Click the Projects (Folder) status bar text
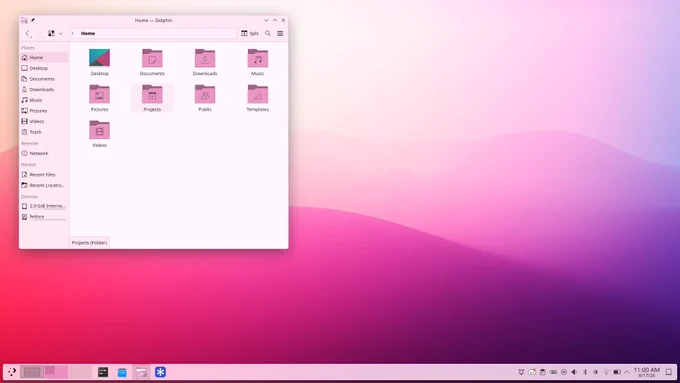This screenshot has height=383, width=680. (x=89, y=243)
